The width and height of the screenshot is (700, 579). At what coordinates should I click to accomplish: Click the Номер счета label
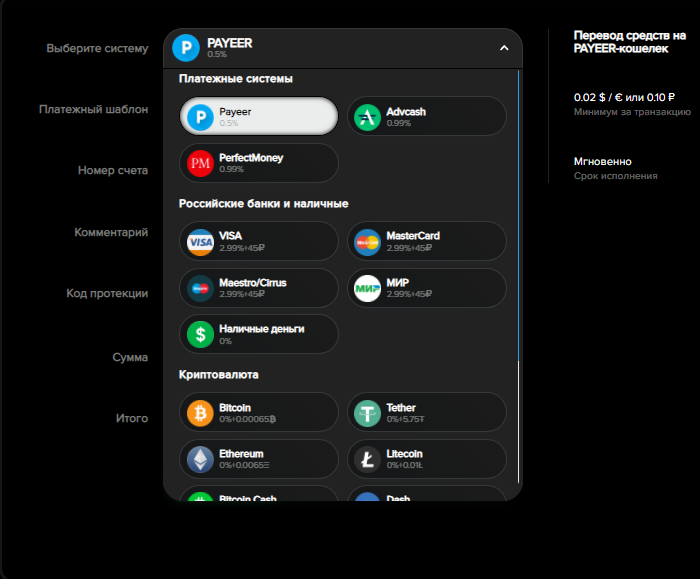113,171
